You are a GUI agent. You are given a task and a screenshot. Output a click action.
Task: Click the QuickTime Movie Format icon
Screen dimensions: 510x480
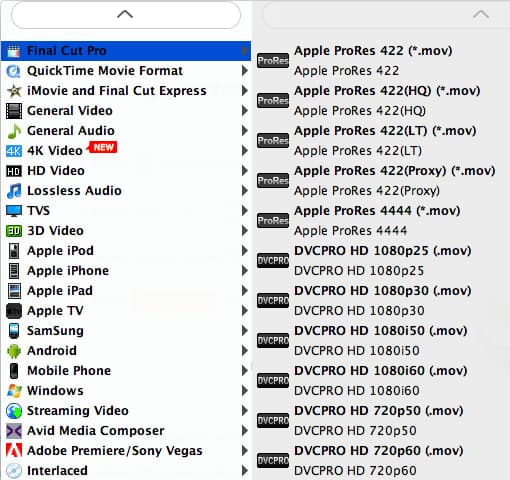14,71
